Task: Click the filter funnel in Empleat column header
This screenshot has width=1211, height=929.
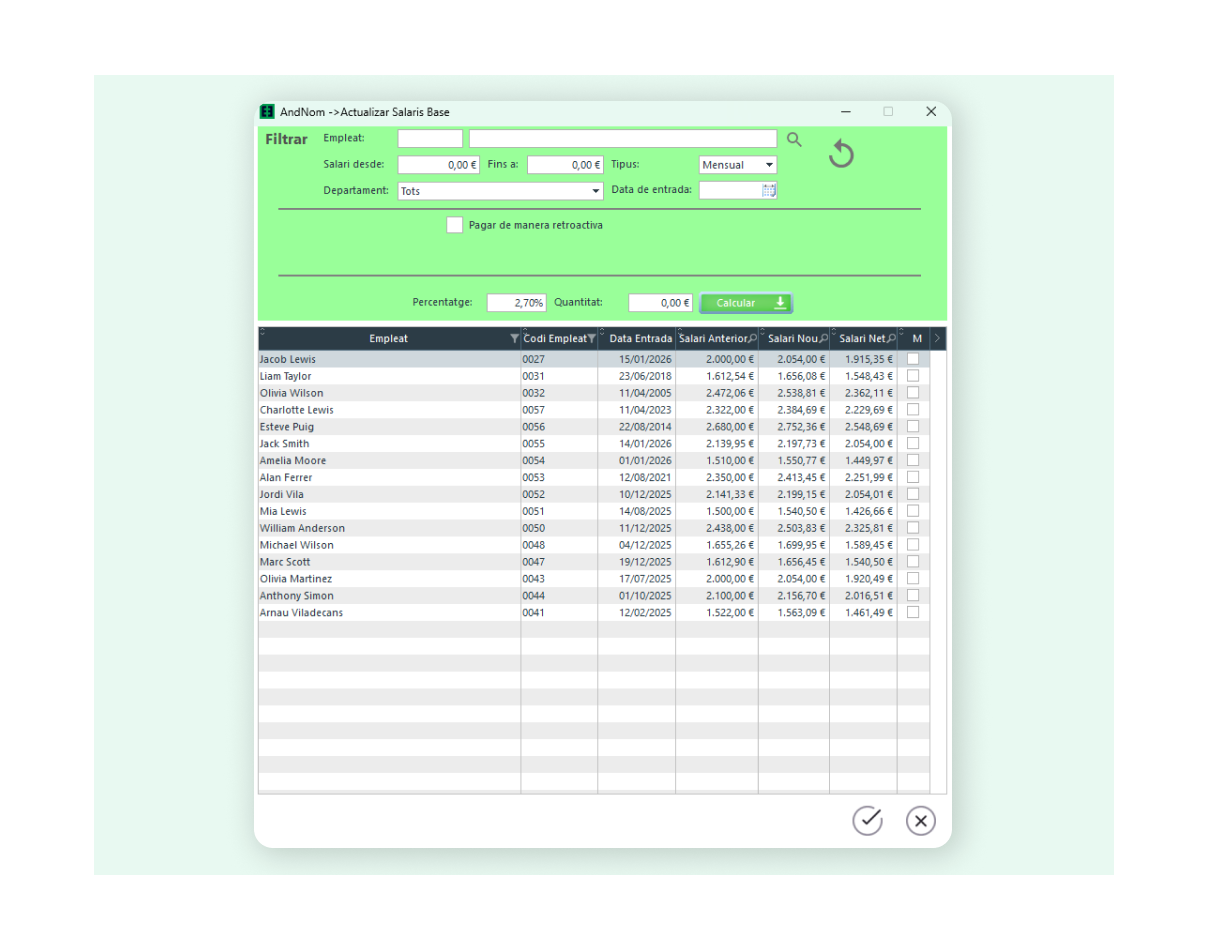Action: click(x=514, y=339)
